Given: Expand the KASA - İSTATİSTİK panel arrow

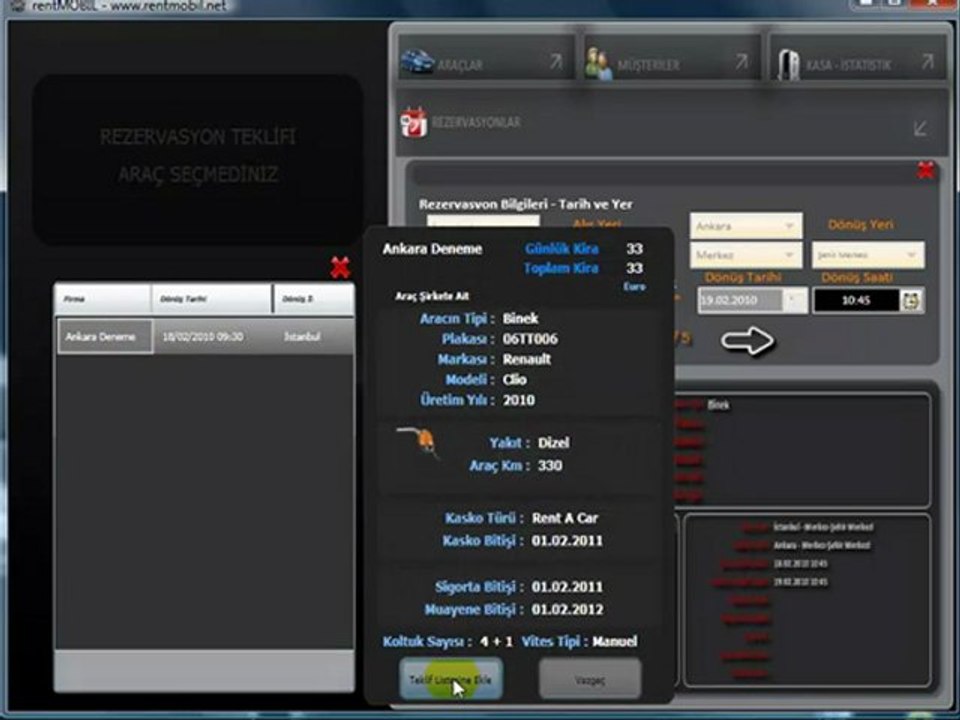Looking at the screenshot, I should point(928,61).
